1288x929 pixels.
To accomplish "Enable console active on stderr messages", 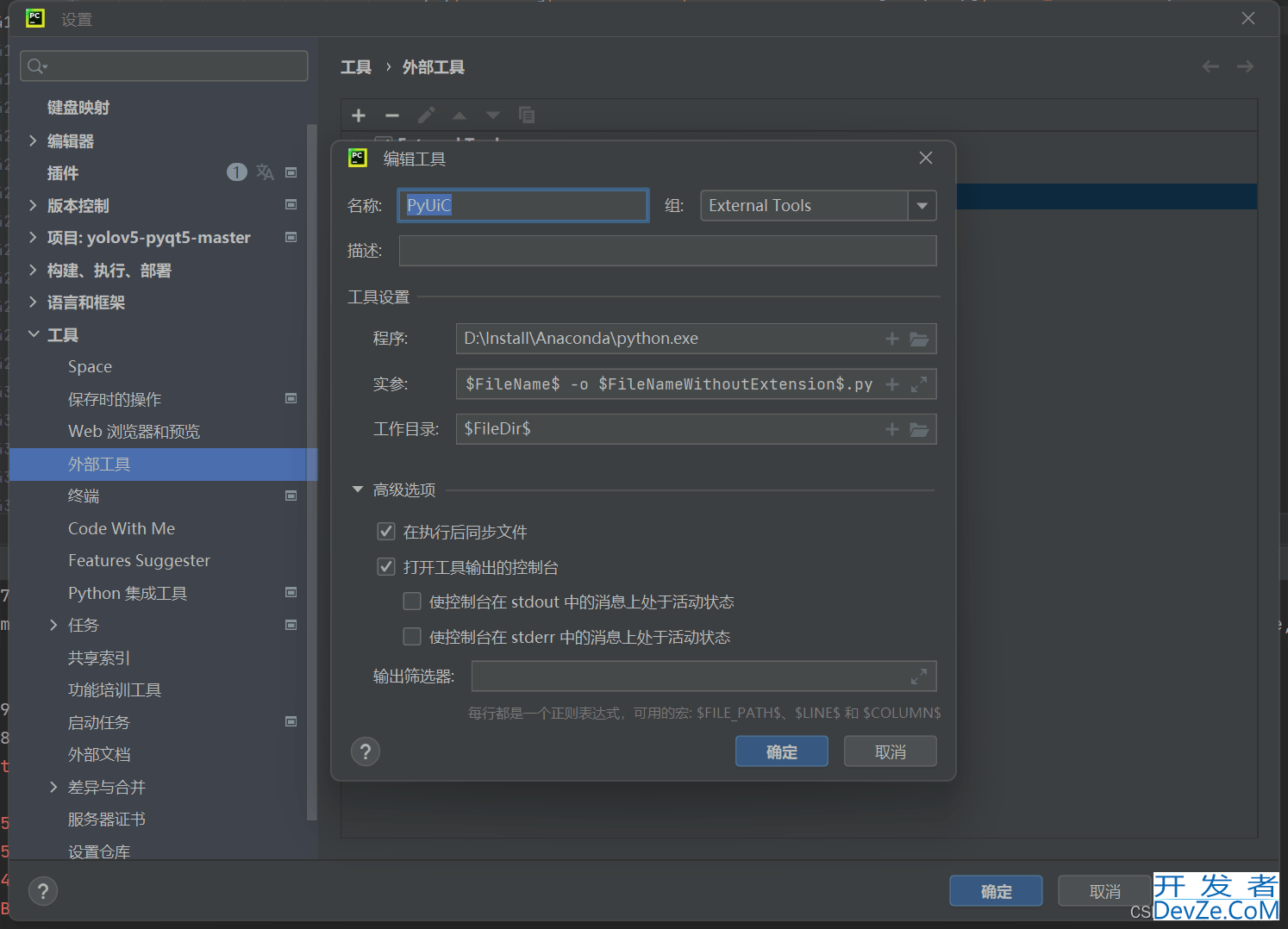I will [412, 637].
